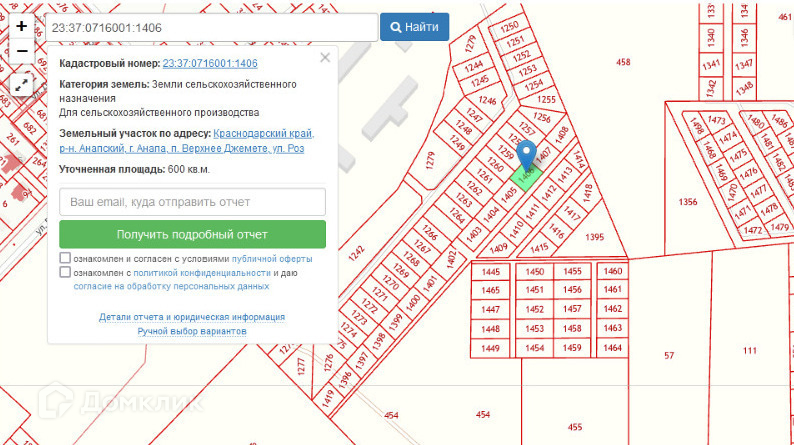This screenshot has width=794, height=445.
Task: Select parcel 1395 on the map
Action: pos(594,237)
